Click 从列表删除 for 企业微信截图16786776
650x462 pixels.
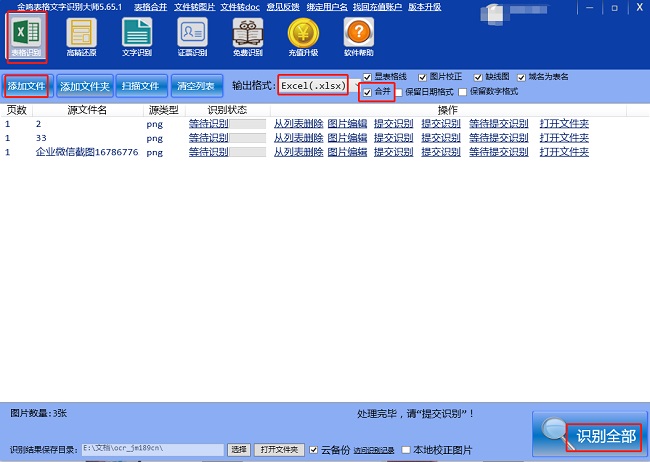coord(298,152)
